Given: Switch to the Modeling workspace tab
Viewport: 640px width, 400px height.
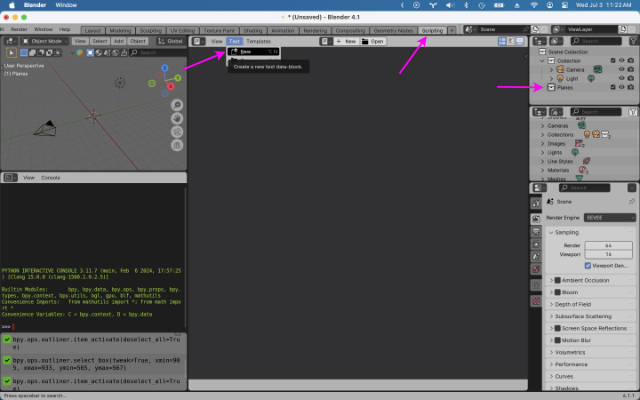Looking at the screenshot, I should pyautogui.click(x=120, y=31).
